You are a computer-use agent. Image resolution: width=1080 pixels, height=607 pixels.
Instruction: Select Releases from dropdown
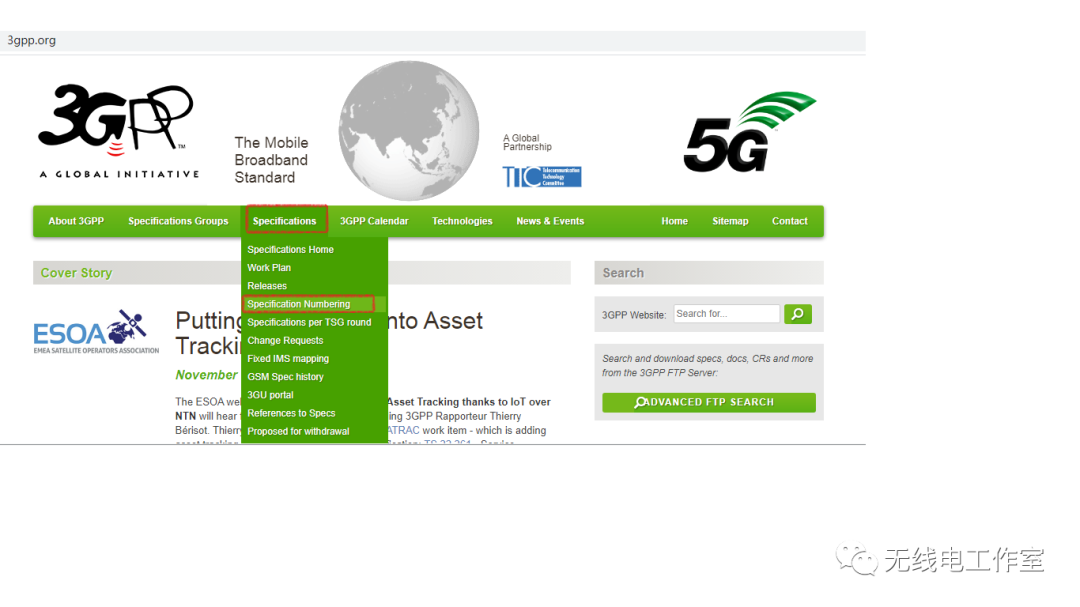click(x=267, y=286)
